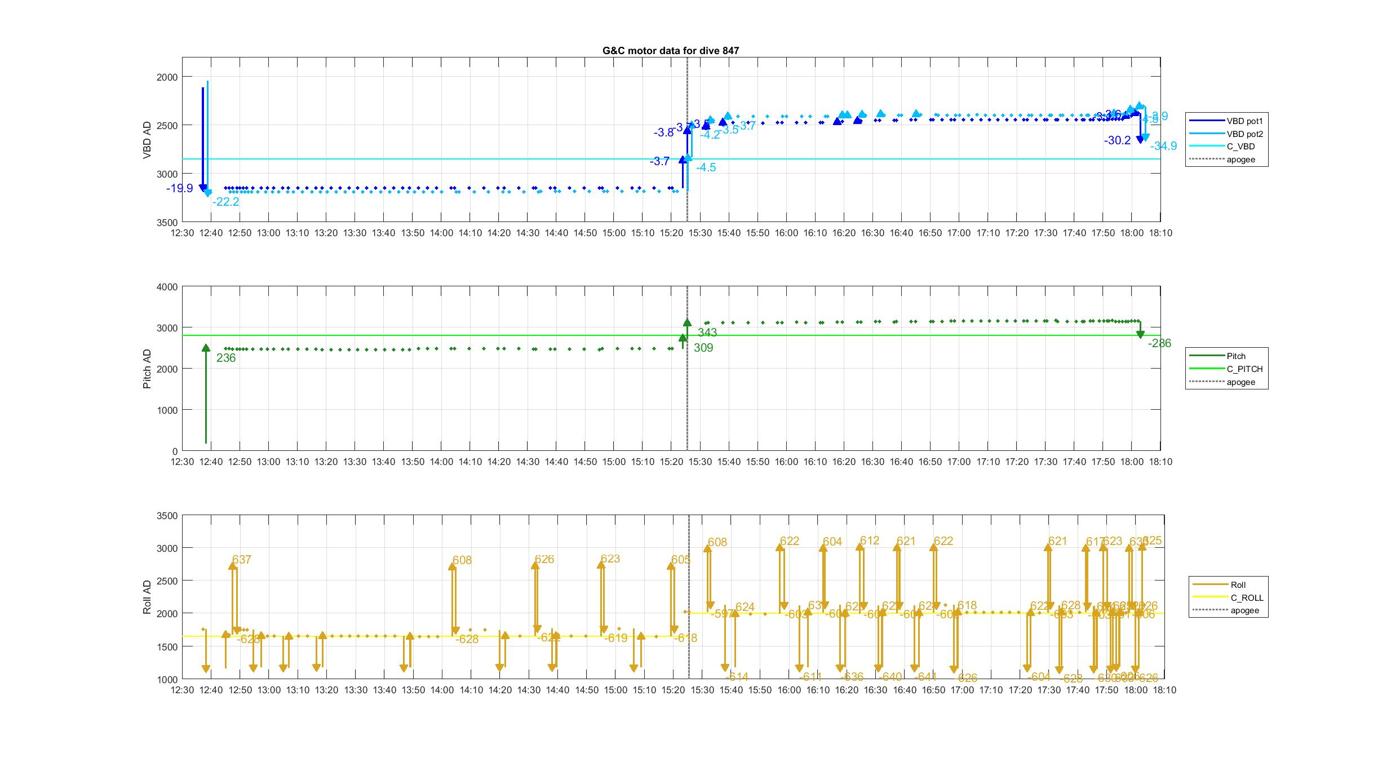Click the "-19.9" data label in the VBD chart
Viewport: 1400px width, 764px height.
[180, 188]
